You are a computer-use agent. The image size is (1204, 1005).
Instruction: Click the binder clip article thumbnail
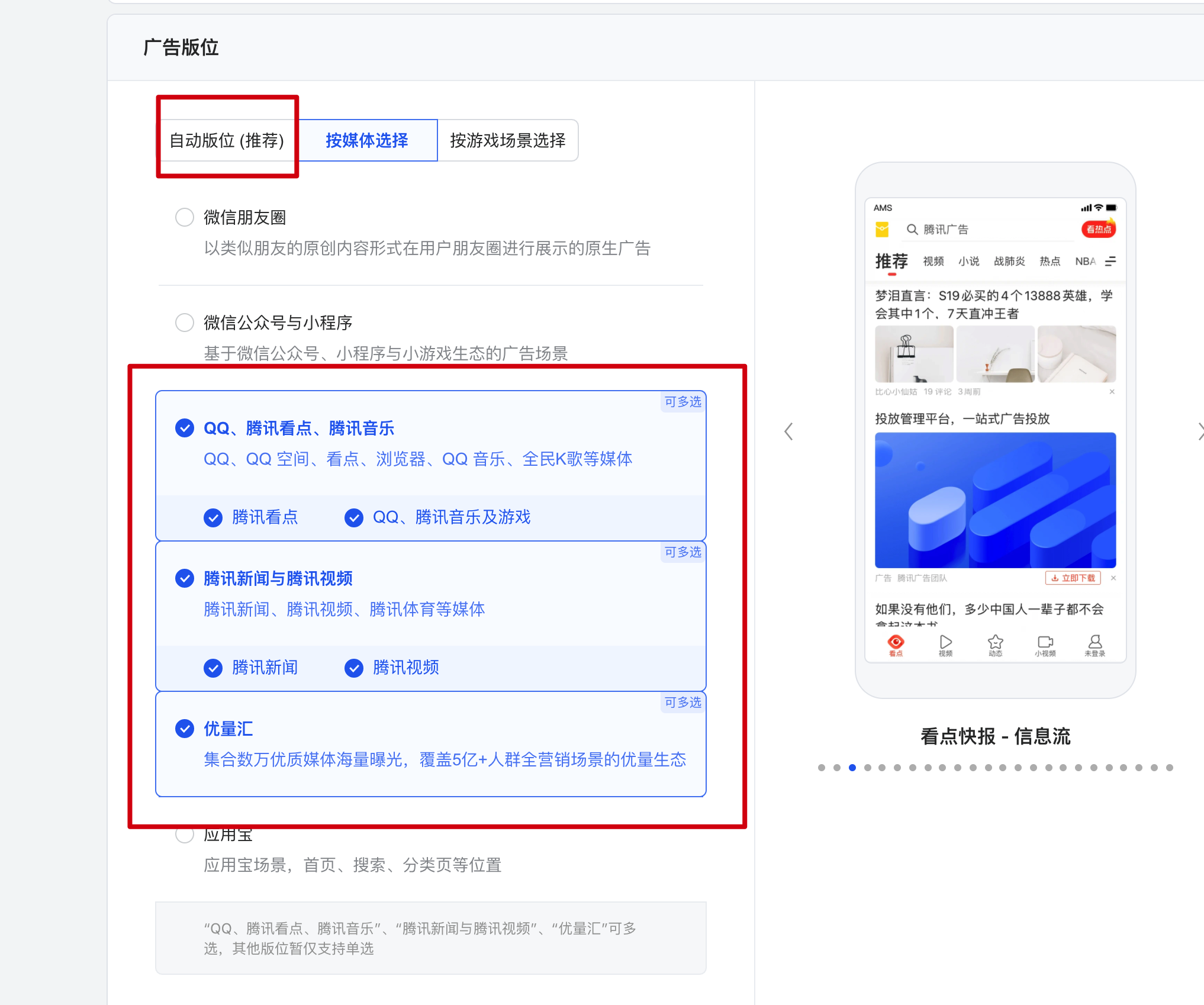pos(914,354)
